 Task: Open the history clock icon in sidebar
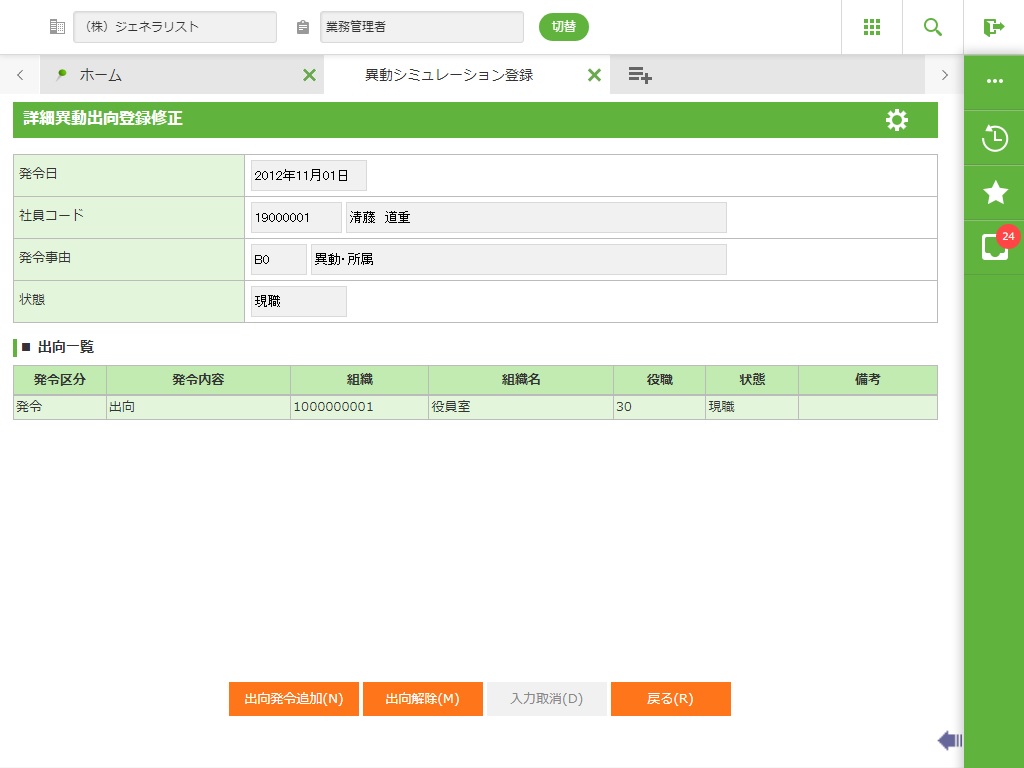pyautogui.click(x=994, y=138)
